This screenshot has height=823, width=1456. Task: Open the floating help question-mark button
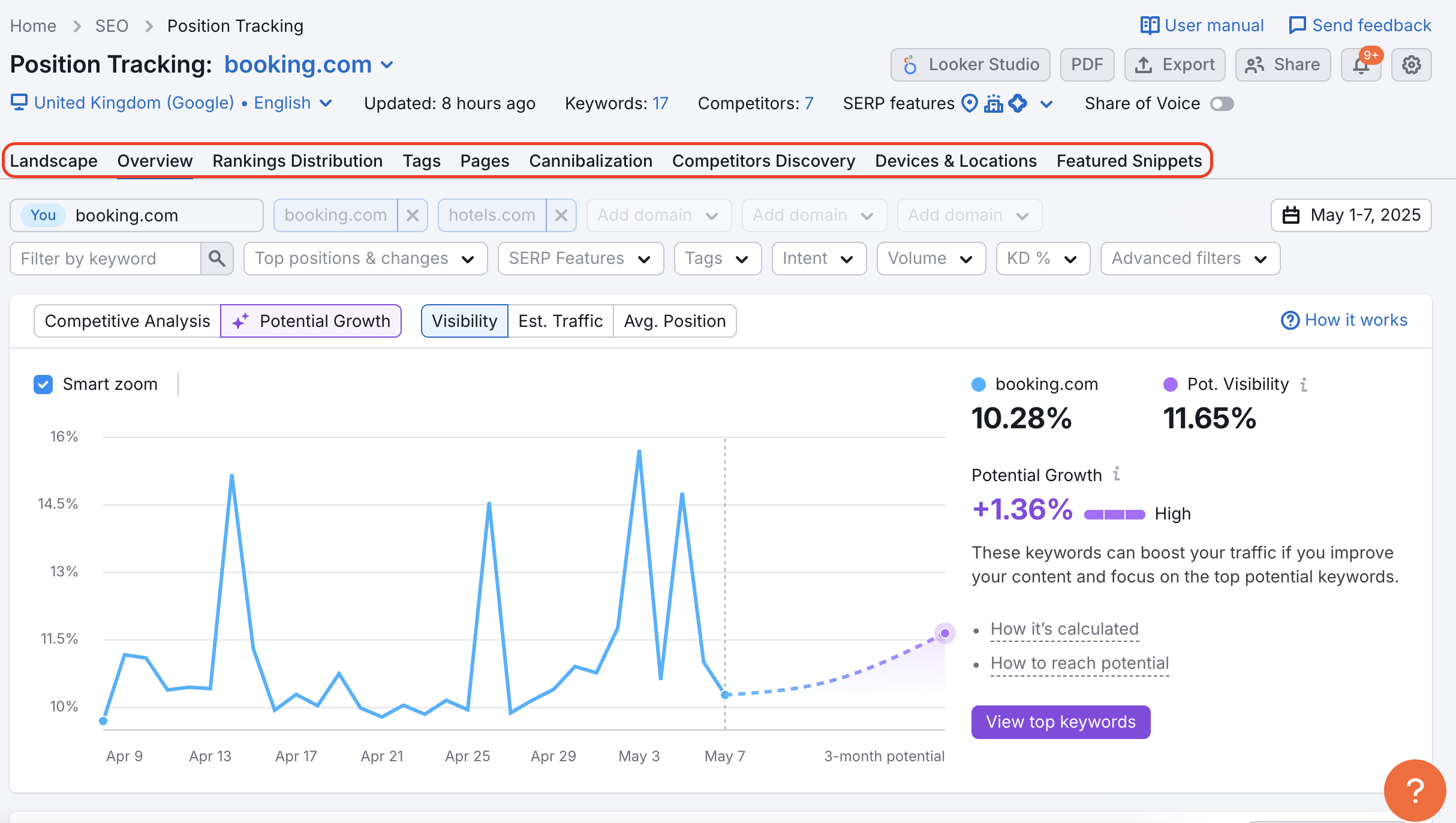pyautogui.click(x=1415, y=789)
